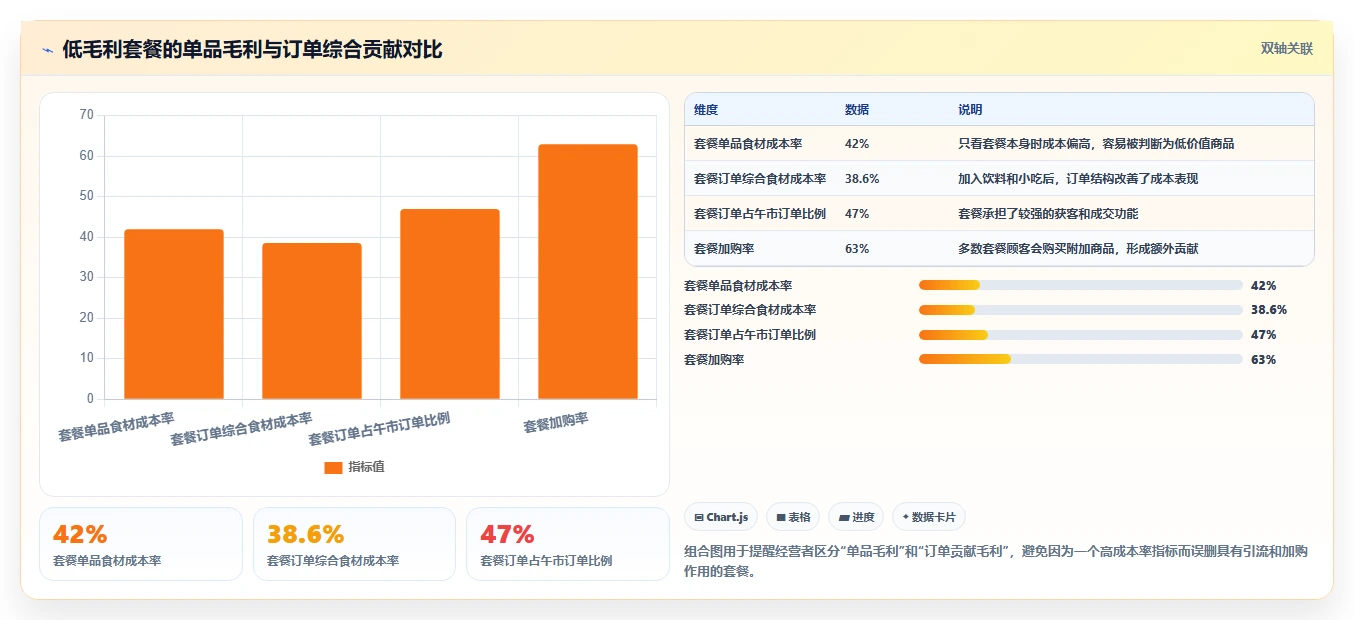Click x-axis label 套餐加购率 under chart

click(x=556, y=423)
